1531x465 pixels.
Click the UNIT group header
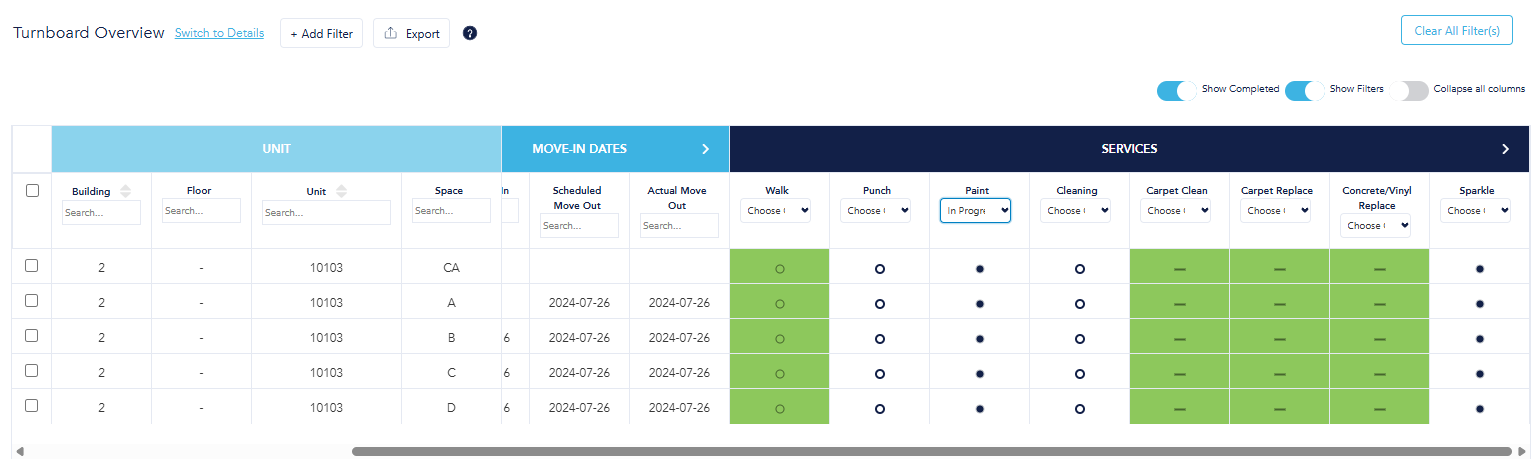pyautogui.click(x=276, y=149)
